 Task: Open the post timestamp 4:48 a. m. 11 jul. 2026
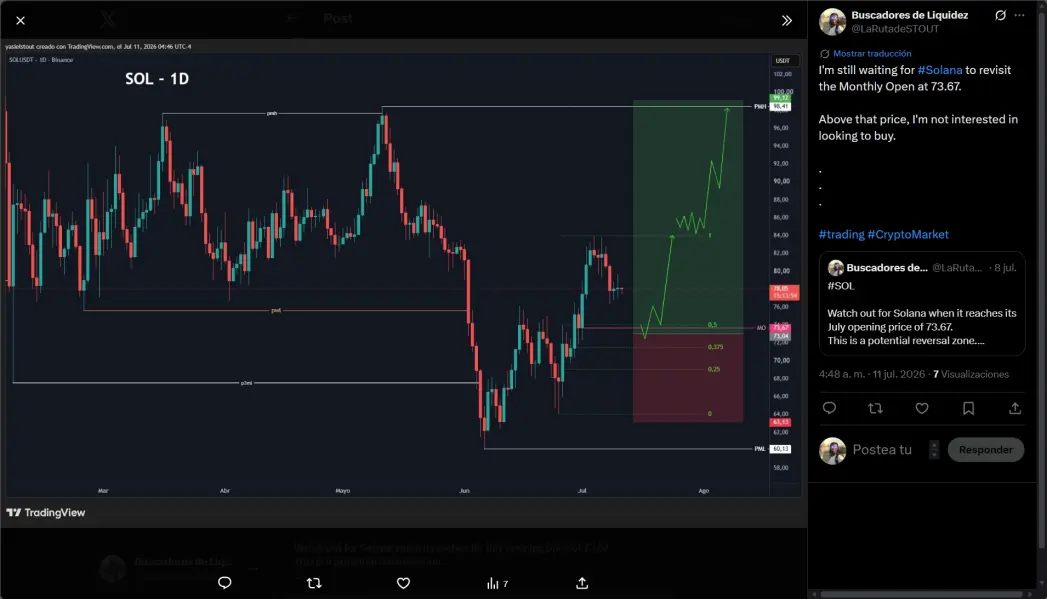click(871, 374)
